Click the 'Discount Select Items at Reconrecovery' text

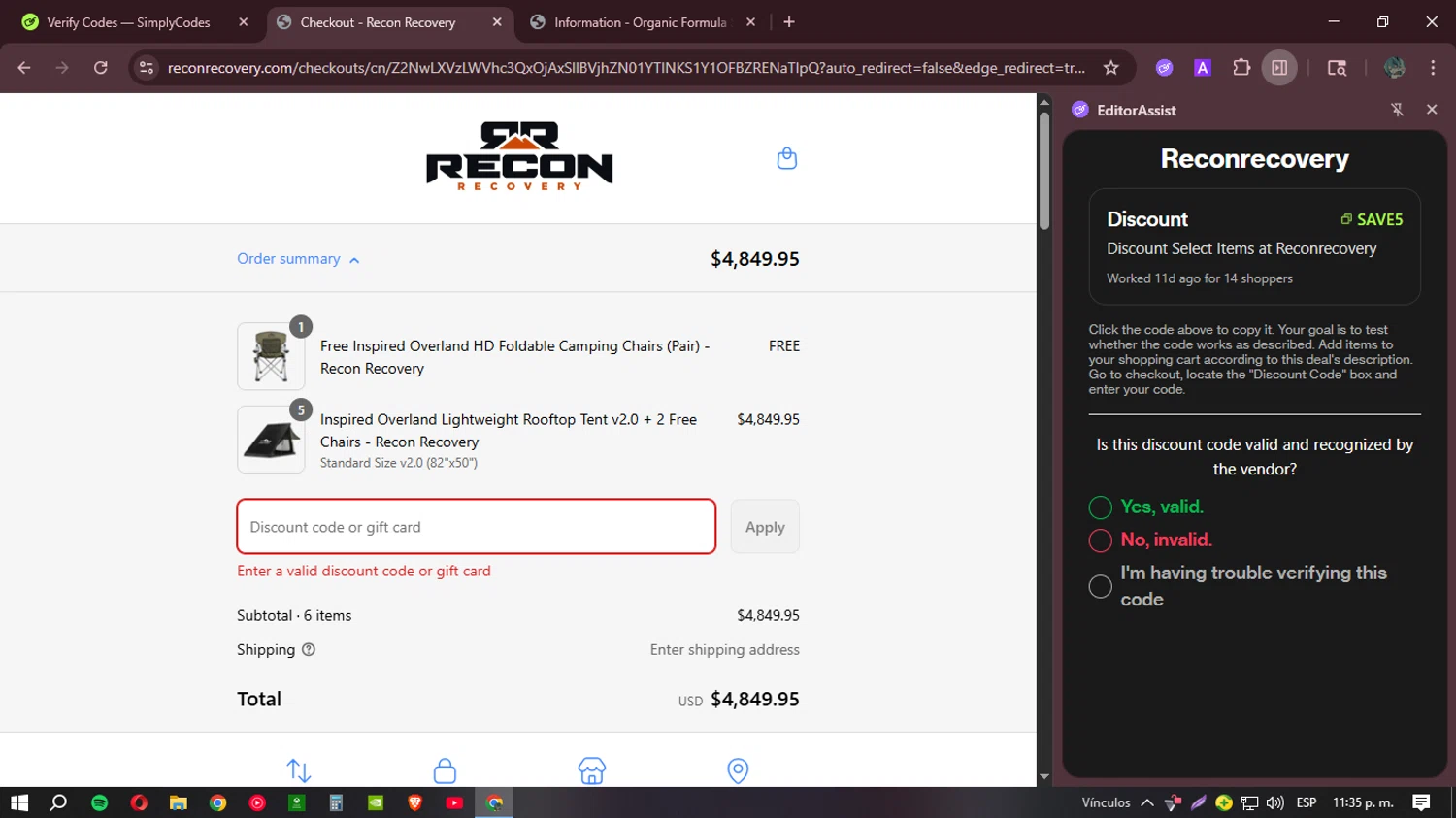click(x=1241, y=248)
